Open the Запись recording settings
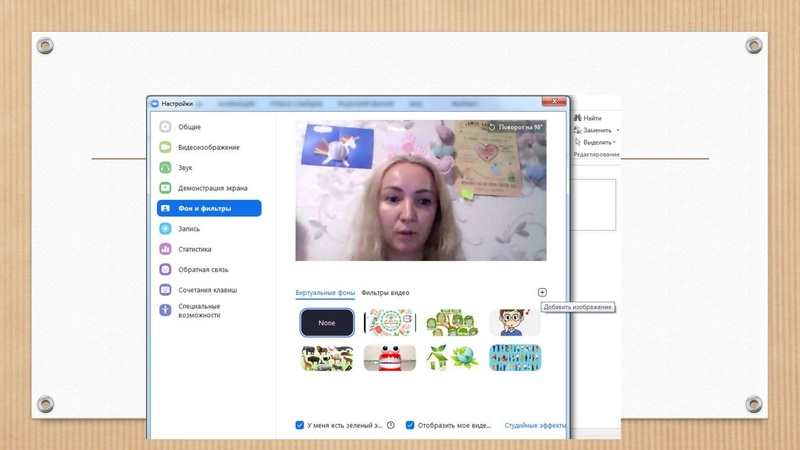Viewport: 800px width, 450px height. coord(188,229)
